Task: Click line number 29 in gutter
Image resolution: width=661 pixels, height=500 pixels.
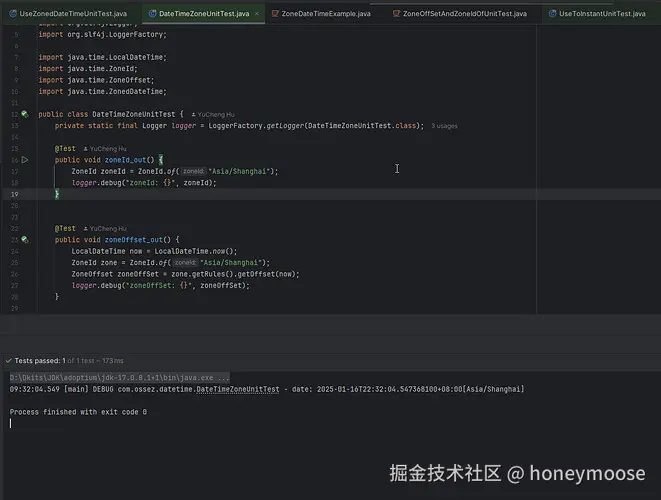Action: [x=15, y=308]
